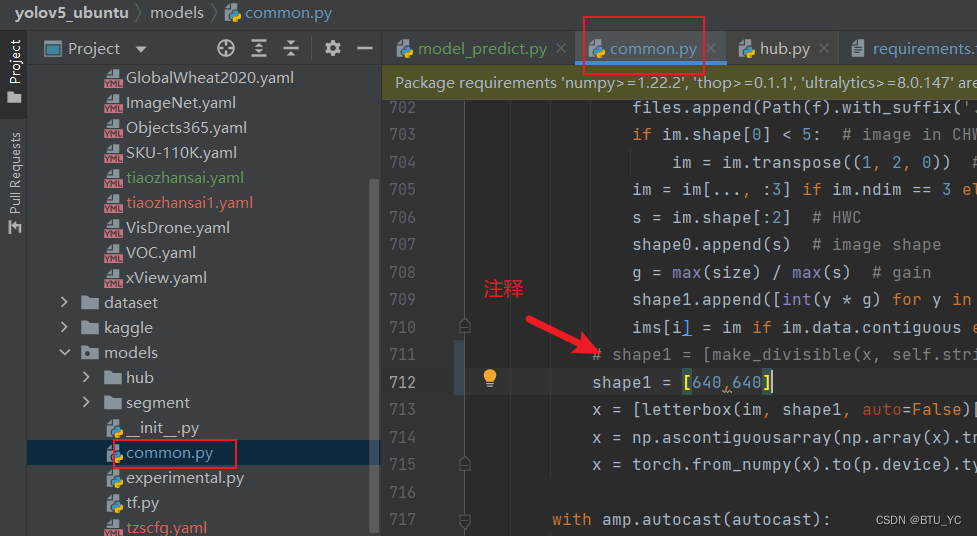Close the common.py editor tab
977x536 pixels.
[x=711, y=48]
